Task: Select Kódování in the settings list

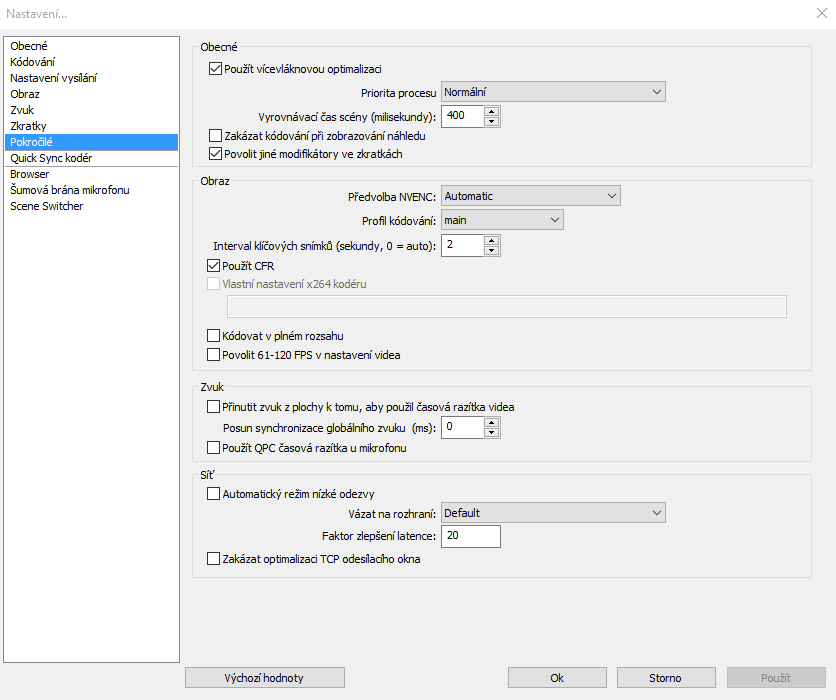Action: pyautogui.click(x=33, y=62)
